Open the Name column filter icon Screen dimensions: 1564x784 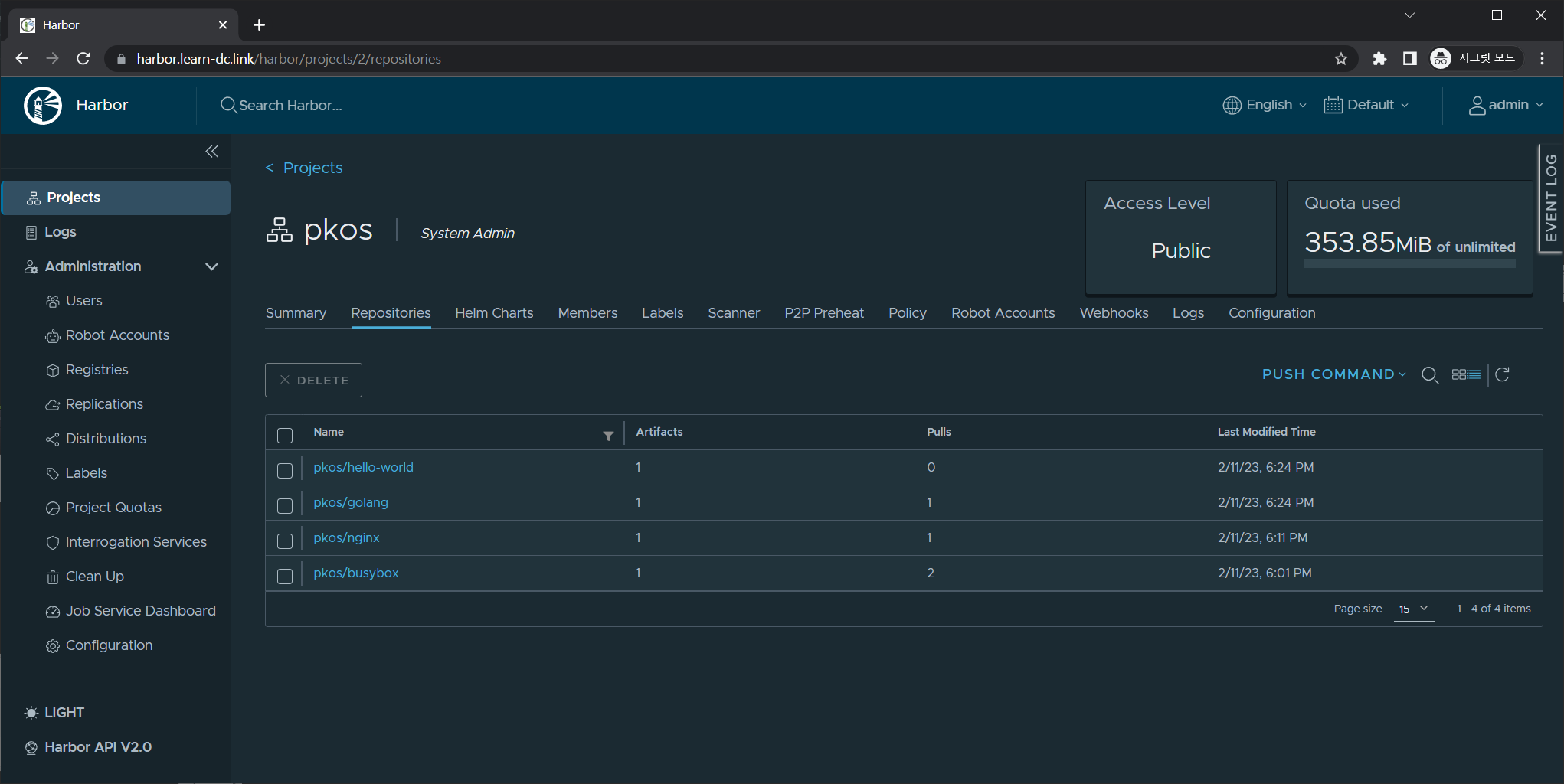point(608,436)
